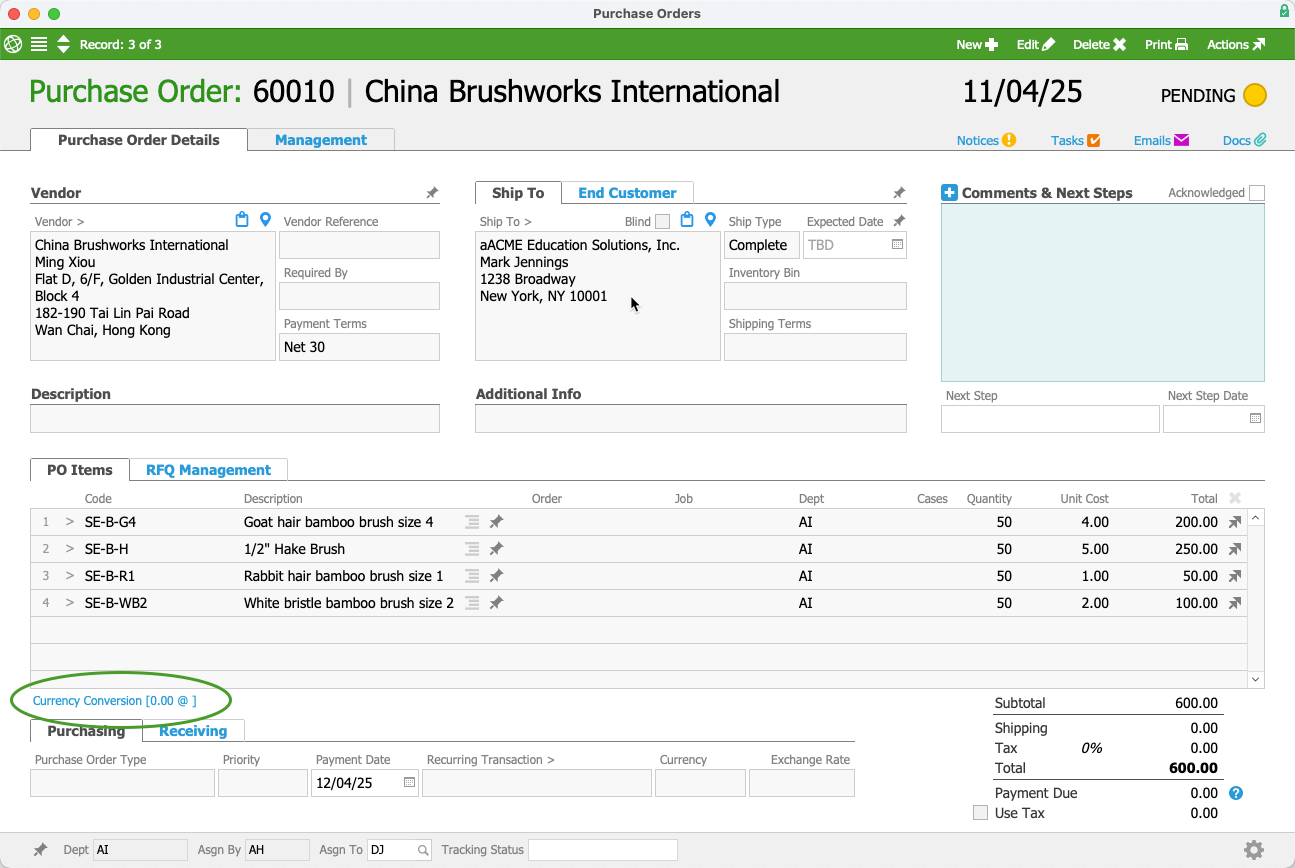Click the X icon in the PO items header
The height and width of the screenshot is (868, 1295).
click(1235, 498)
